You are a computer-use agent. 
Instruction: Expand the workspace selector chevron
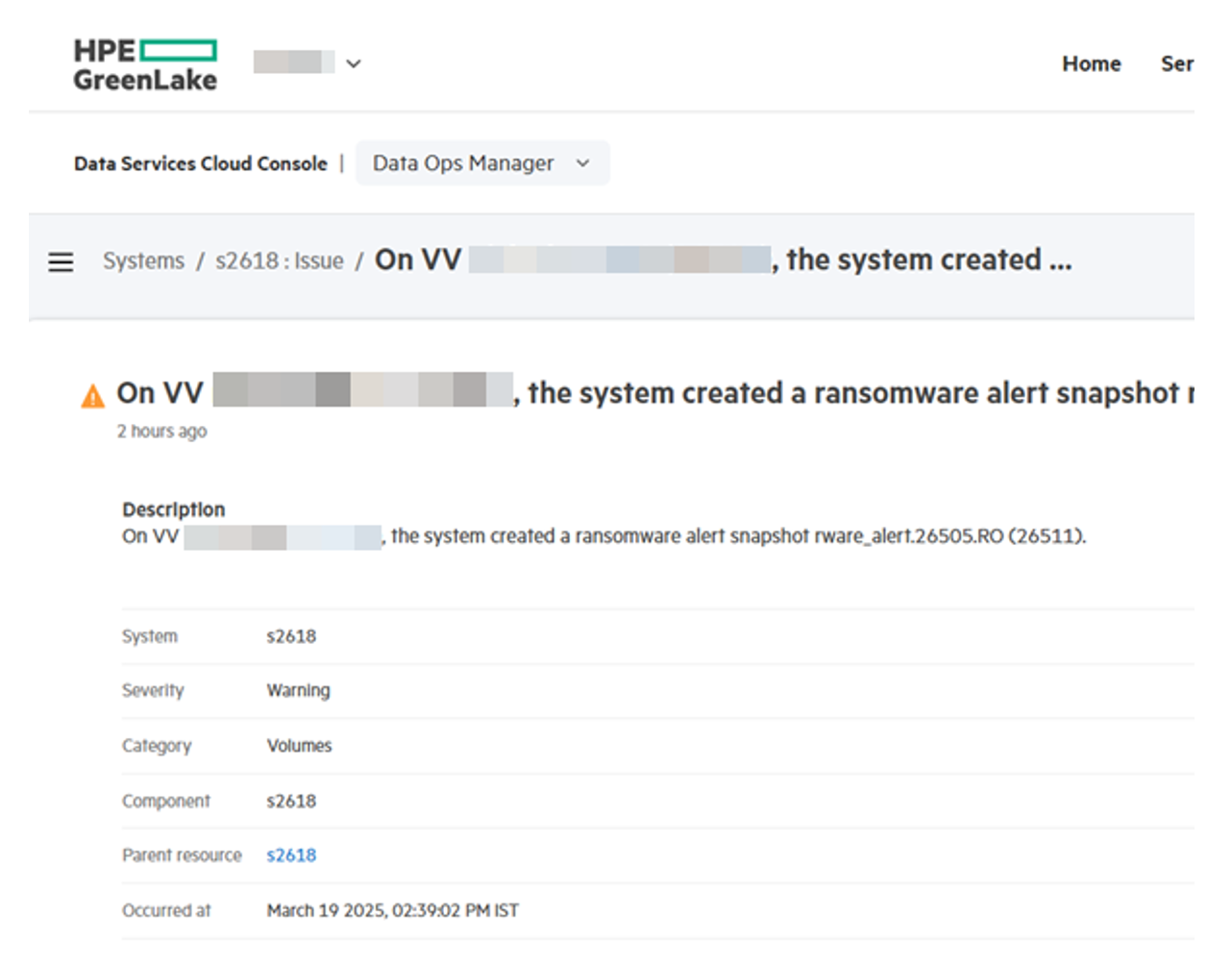354,63
